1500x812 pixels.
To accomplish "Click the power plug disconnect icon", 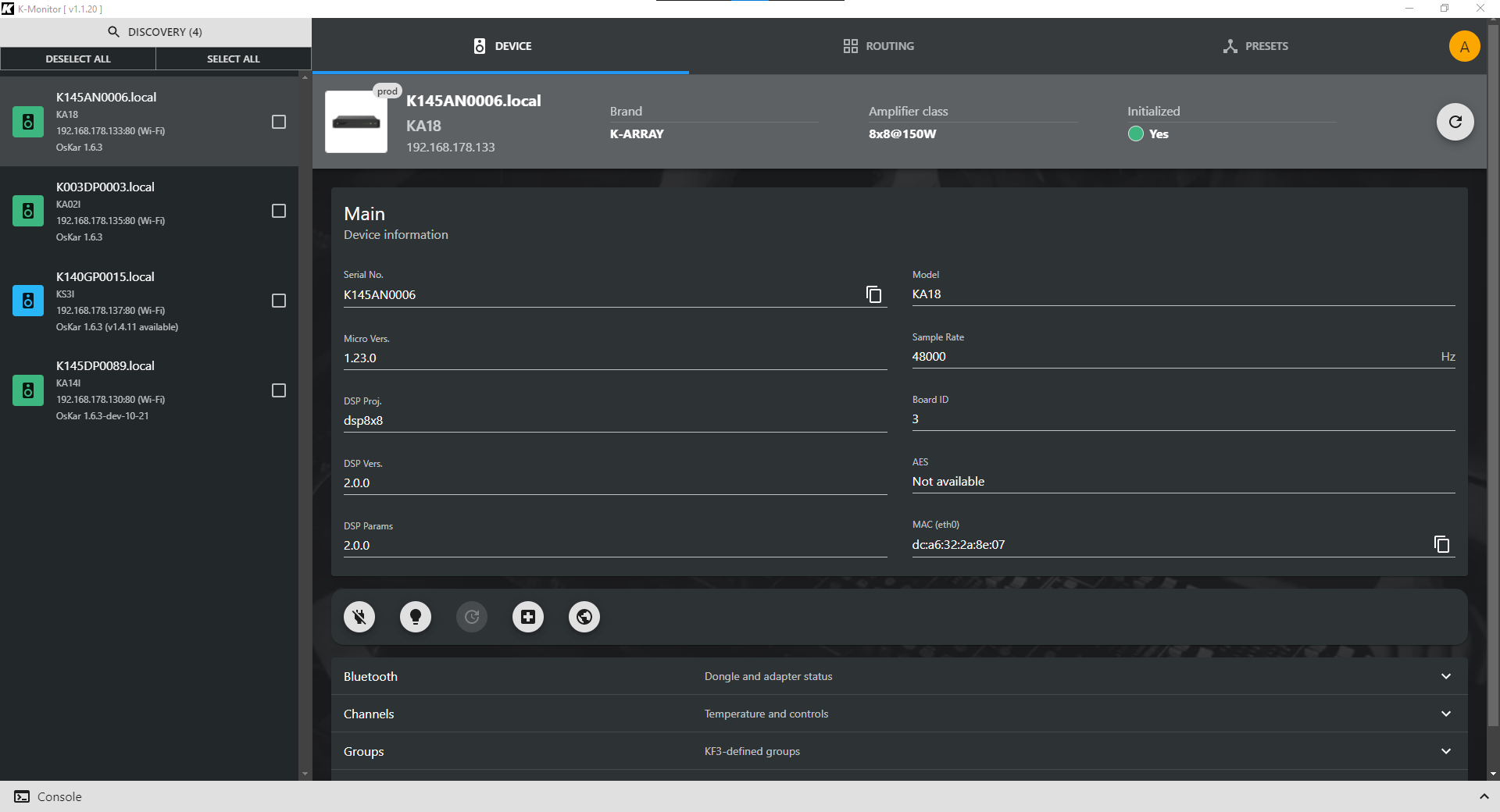I will coord(359,617).
